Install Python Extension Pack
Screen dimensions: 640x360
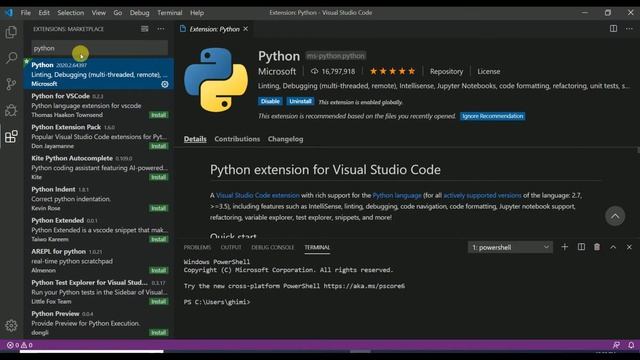tap(159, 146)
